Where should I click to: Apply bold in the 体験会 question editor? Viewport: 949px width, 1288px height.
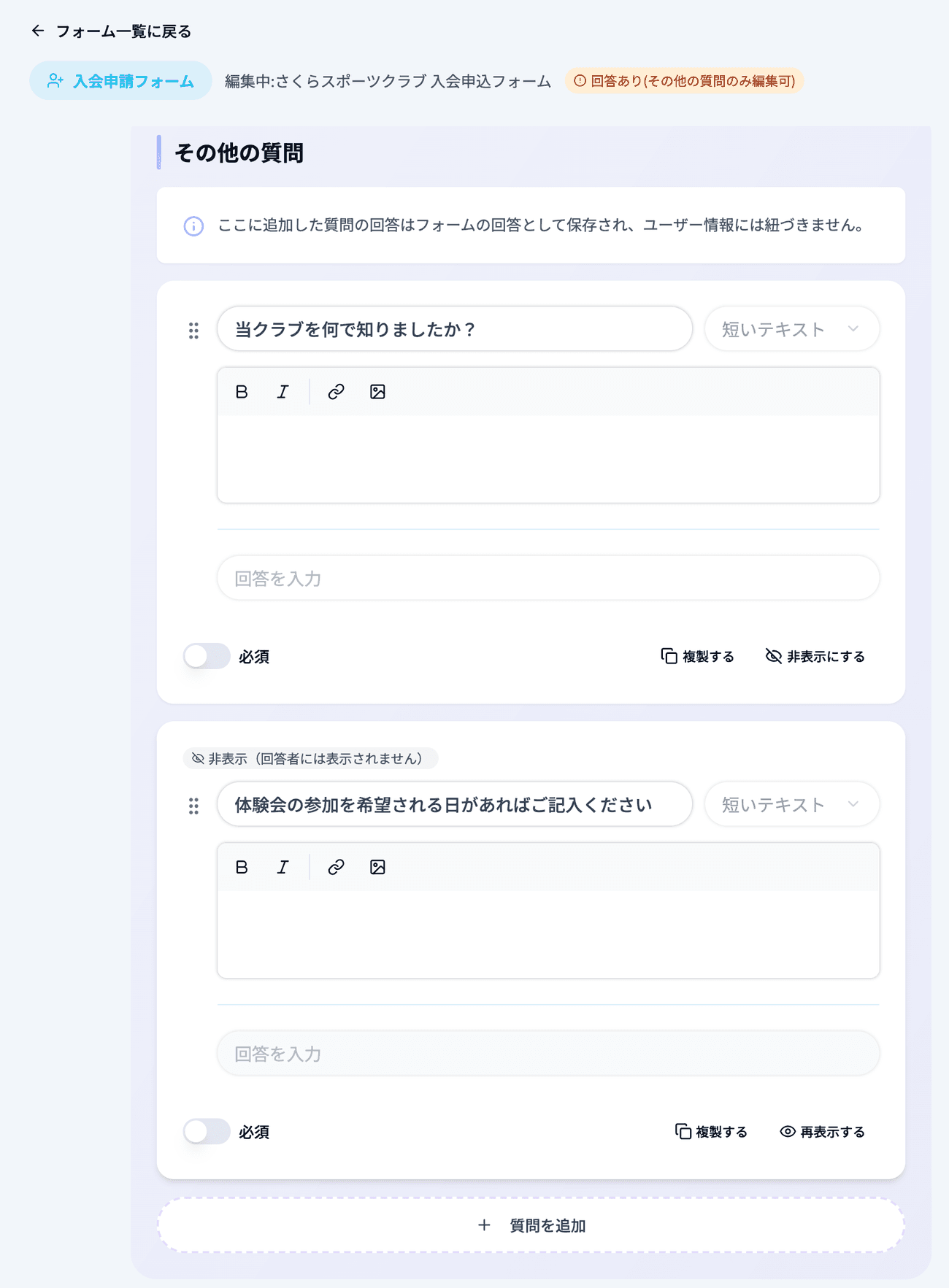pos(242,867)
